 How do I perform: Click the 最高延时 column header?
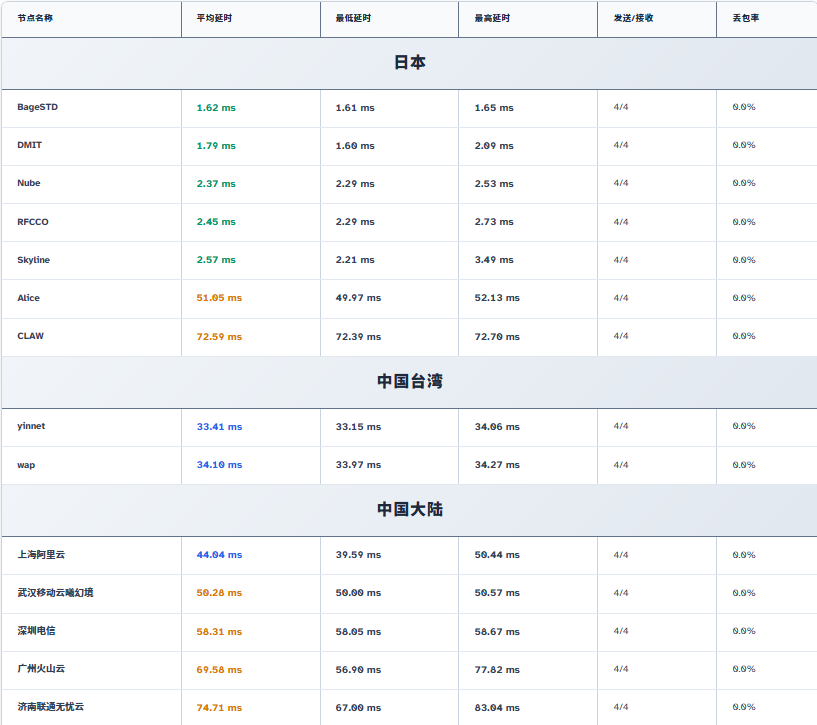coord(491,18)
